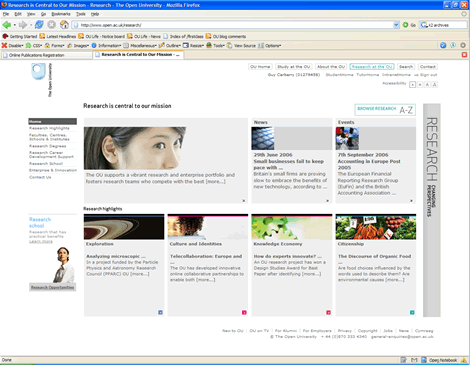The width and height of the screenshot is (470, 365).
Task: Open the Resize developer toolbar menu
Action: [x=193, y=45]
